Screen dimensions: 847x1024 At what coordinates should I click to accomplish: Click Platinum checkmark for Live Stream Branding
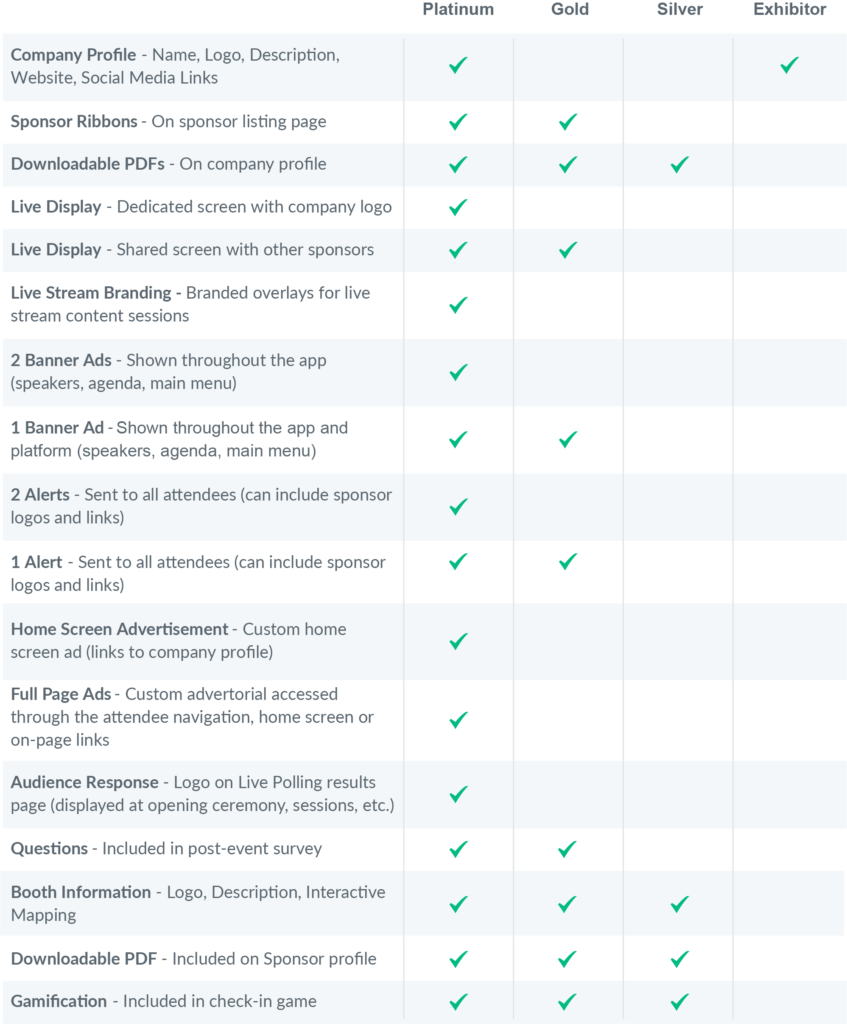458,305
